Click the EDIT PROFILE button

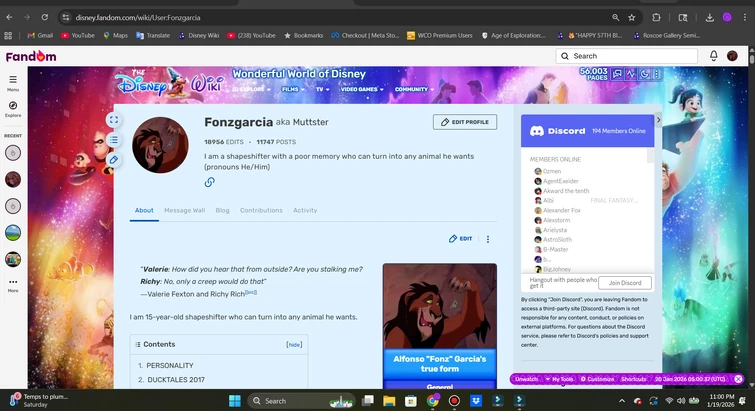point(465,122)
